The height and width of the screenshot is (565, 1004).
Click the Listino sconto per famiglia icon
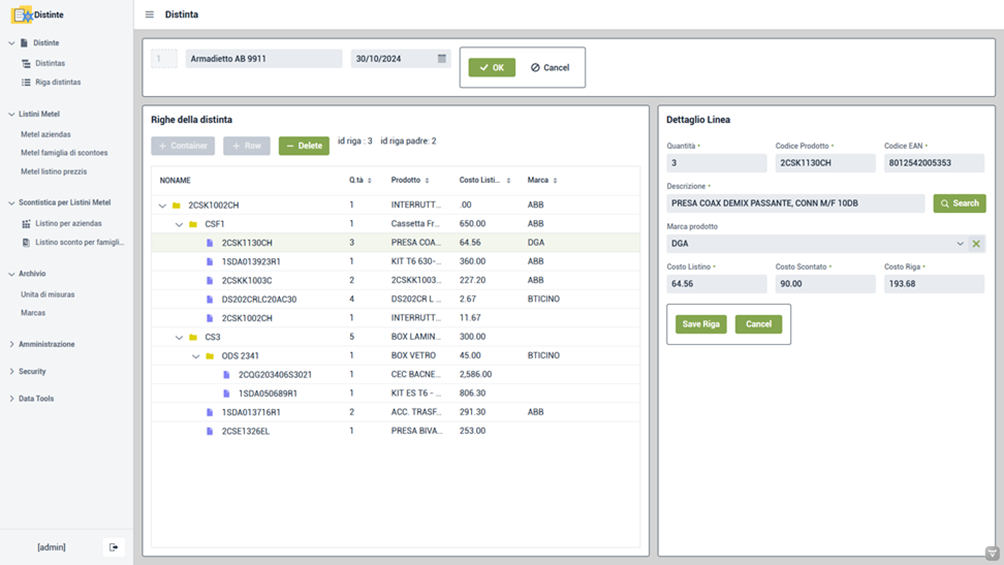26,242
